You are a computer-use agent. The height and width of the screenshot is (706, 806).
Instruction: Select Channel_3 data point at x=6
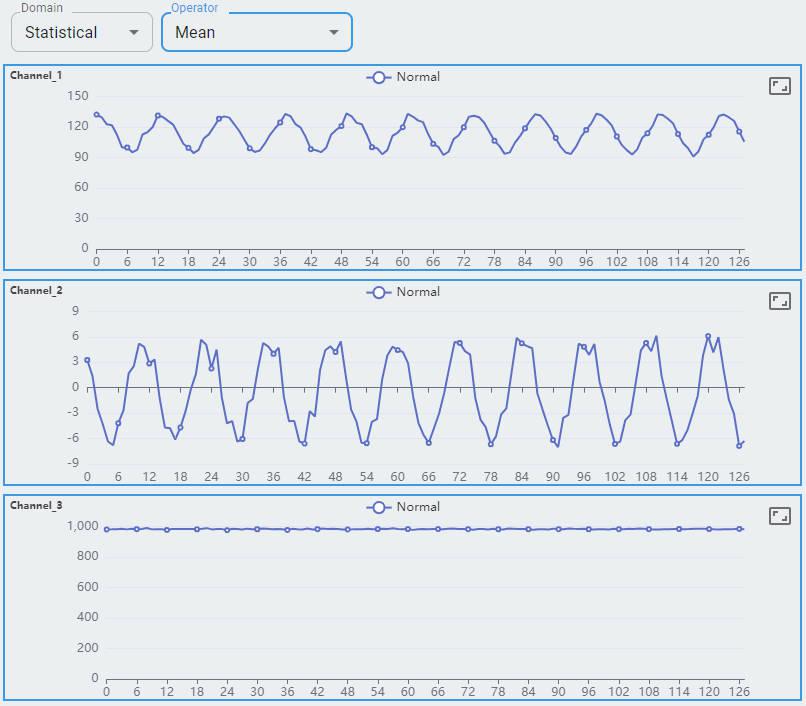pyautogui.click(x=137, y=529)
